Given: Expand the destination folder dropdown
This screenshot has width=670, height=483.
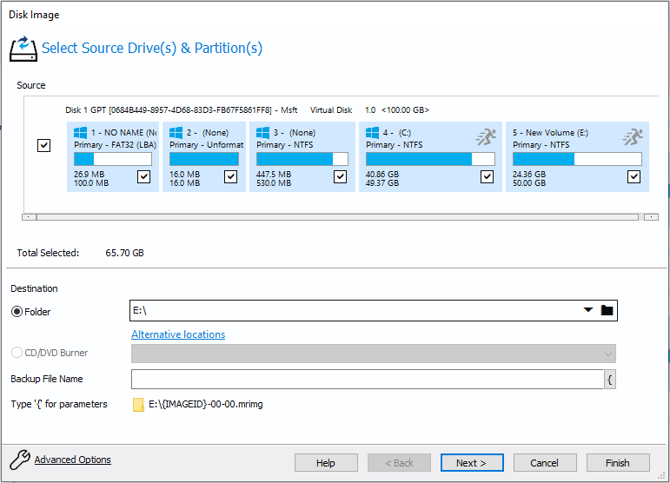Looking at the screenshot, I should click(588, 311).
